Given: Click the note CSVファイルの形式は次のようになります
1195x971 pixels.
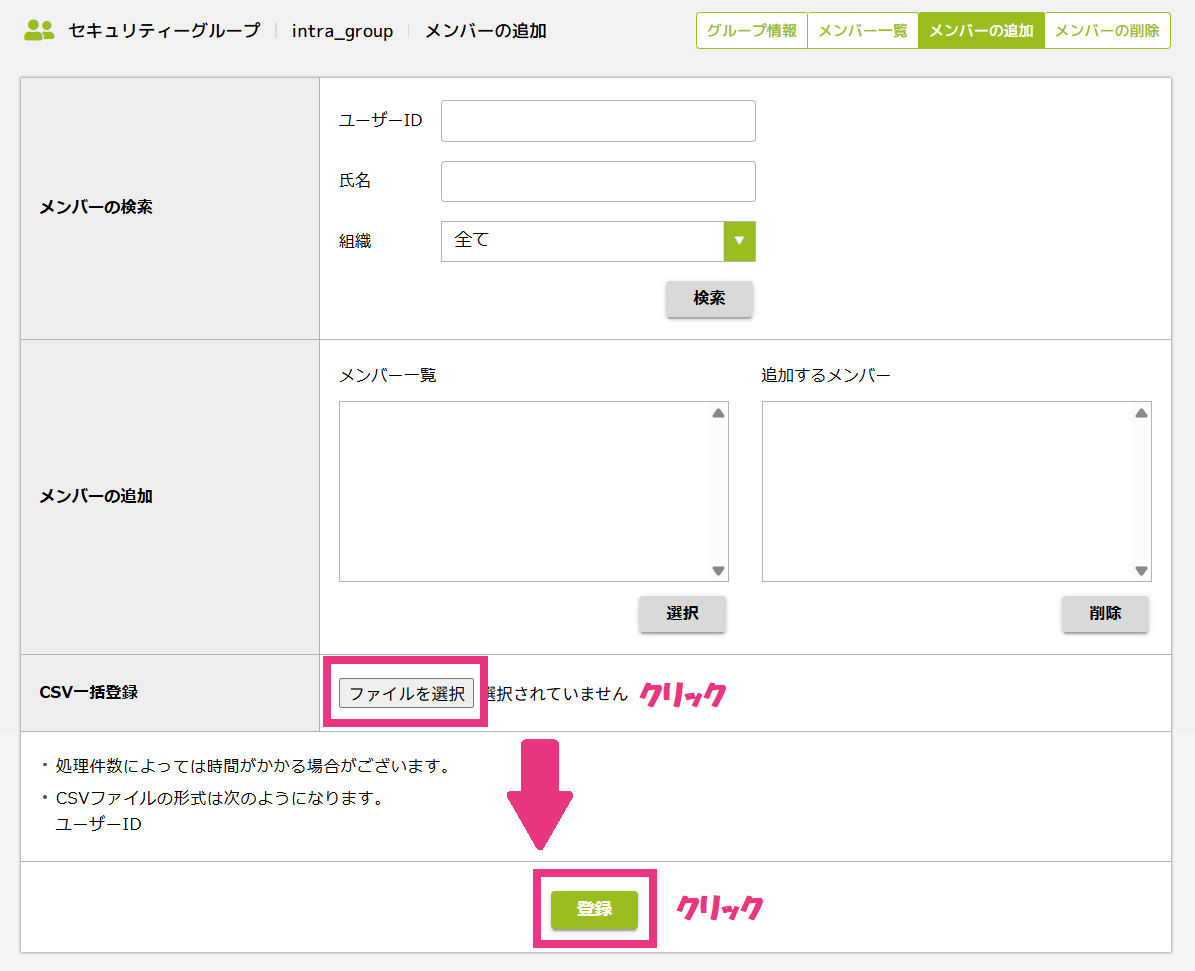Looking at the screenshot, I should (219, 798).
